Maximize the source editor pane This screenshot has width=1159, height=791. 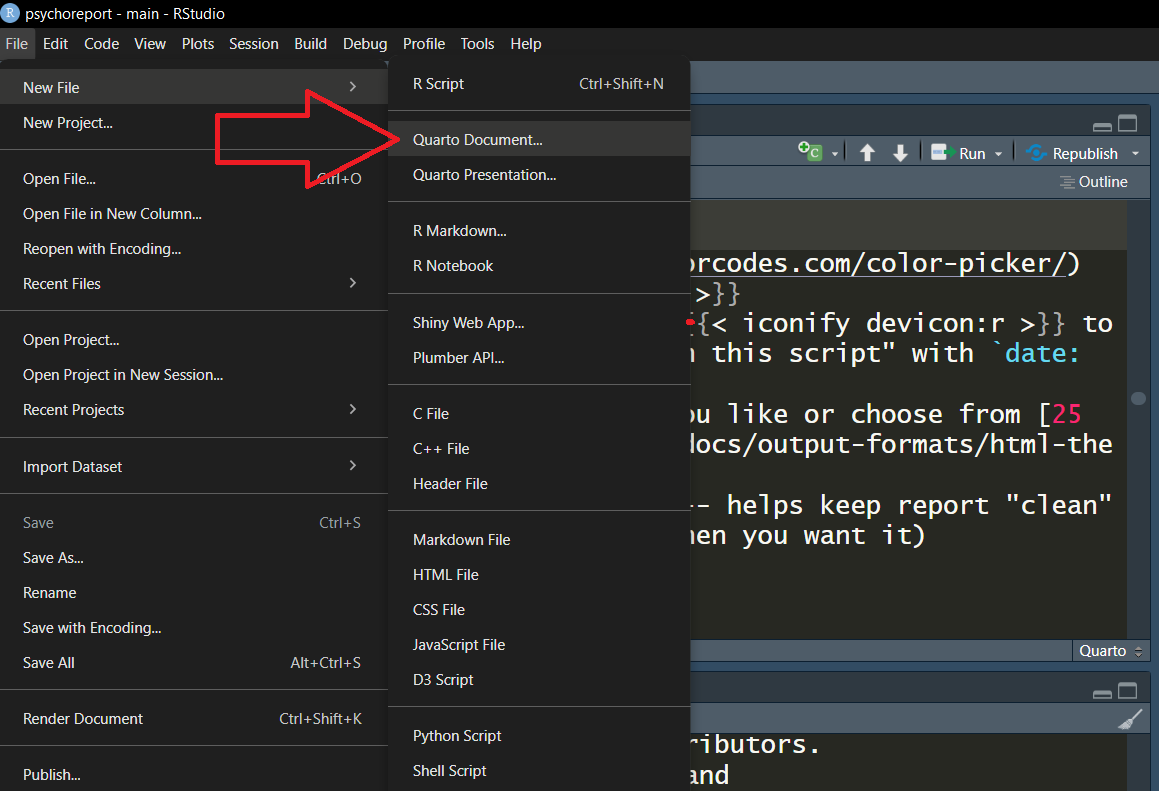(1128, 124)
